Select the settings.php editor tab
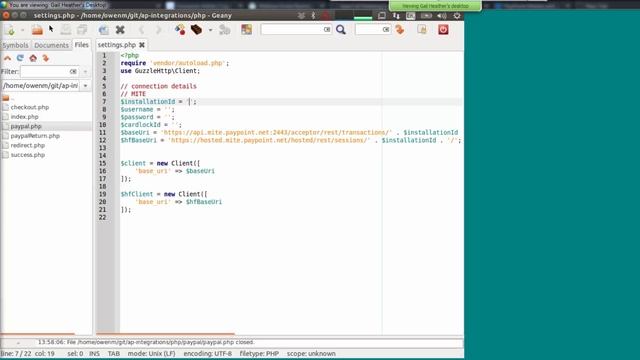The width and height of the screenshot is (640, 360). [x=117, y=45]
